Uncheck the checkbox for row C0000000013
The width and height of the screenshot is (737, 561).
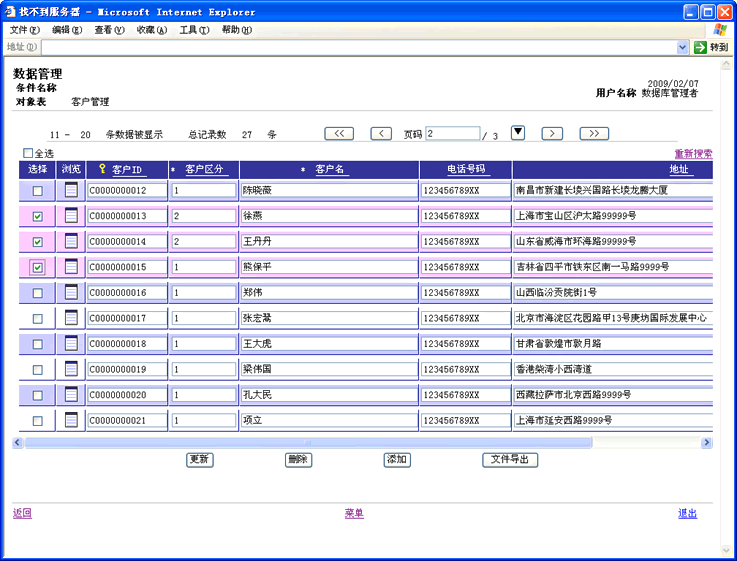tap(38, 216)
